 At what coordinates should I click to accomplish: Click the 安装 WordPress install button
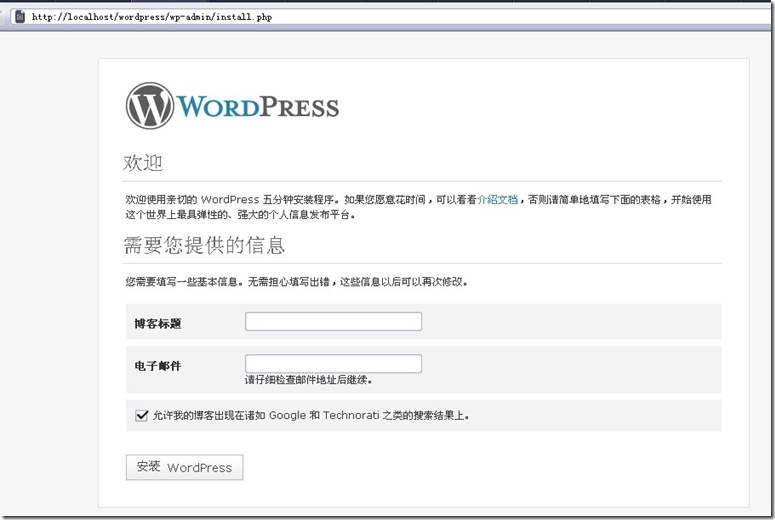pos(184,467)
